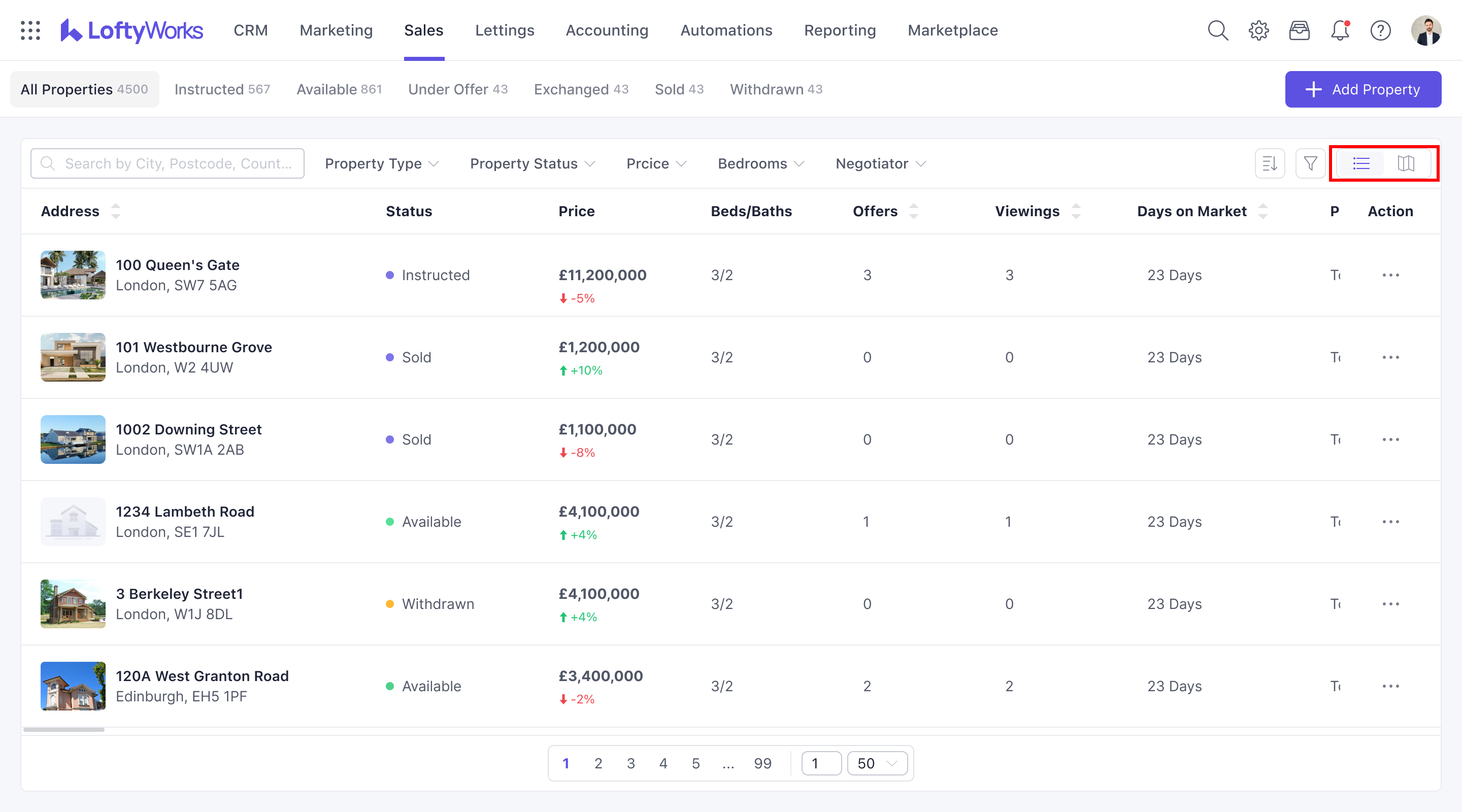Open the Lettings menu
Screen dimensions: 1462x812
pos(504,30)
